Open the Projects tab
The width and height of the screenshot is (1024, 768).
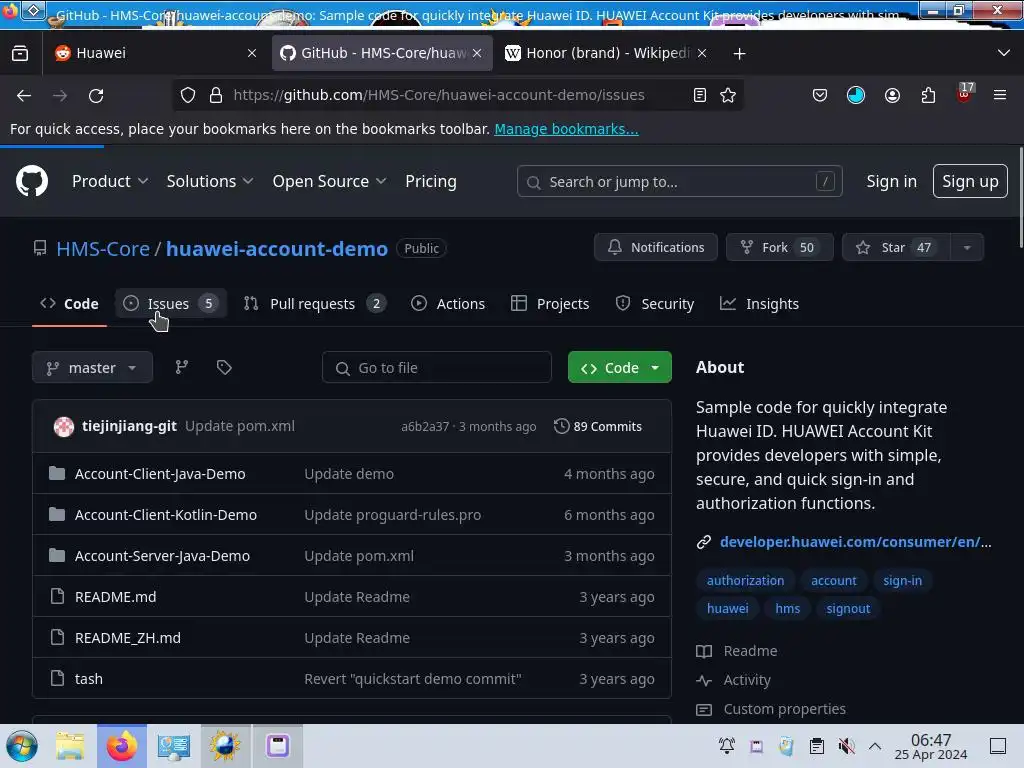550,304
